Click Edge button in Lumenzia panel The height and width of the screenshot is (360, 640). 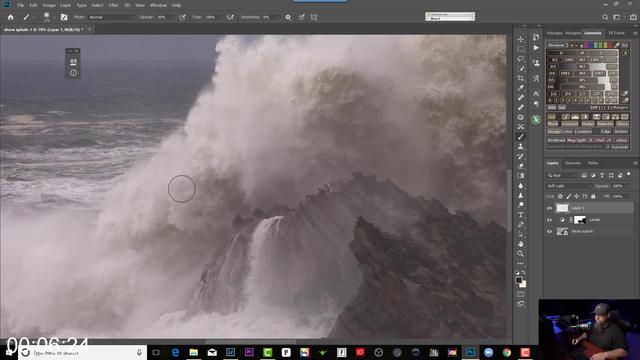[x=606, y=131]
